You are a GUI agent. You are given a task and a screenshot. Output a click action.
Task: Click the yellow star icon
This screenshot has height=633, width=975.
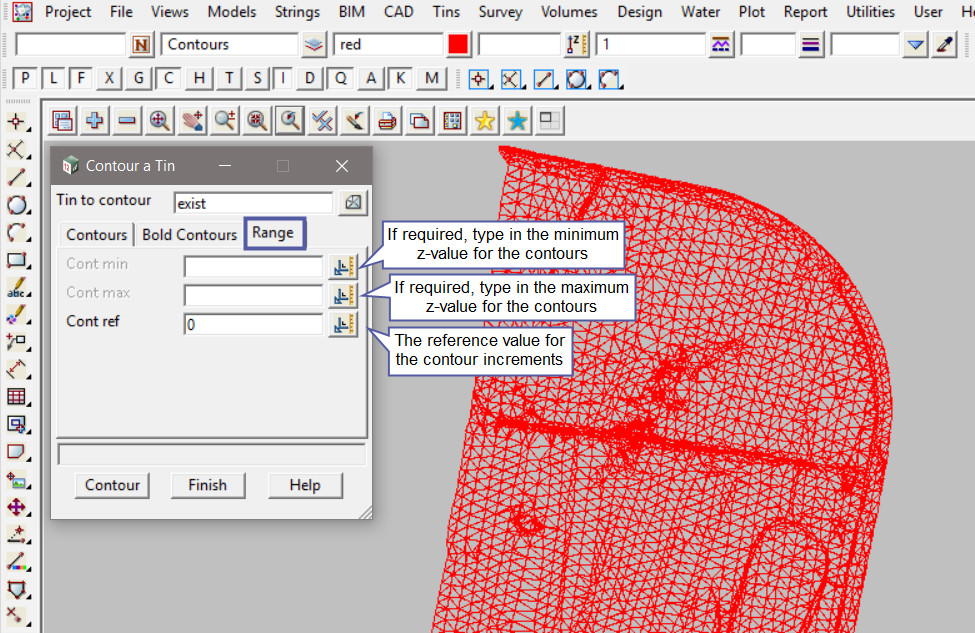point(484,121)
